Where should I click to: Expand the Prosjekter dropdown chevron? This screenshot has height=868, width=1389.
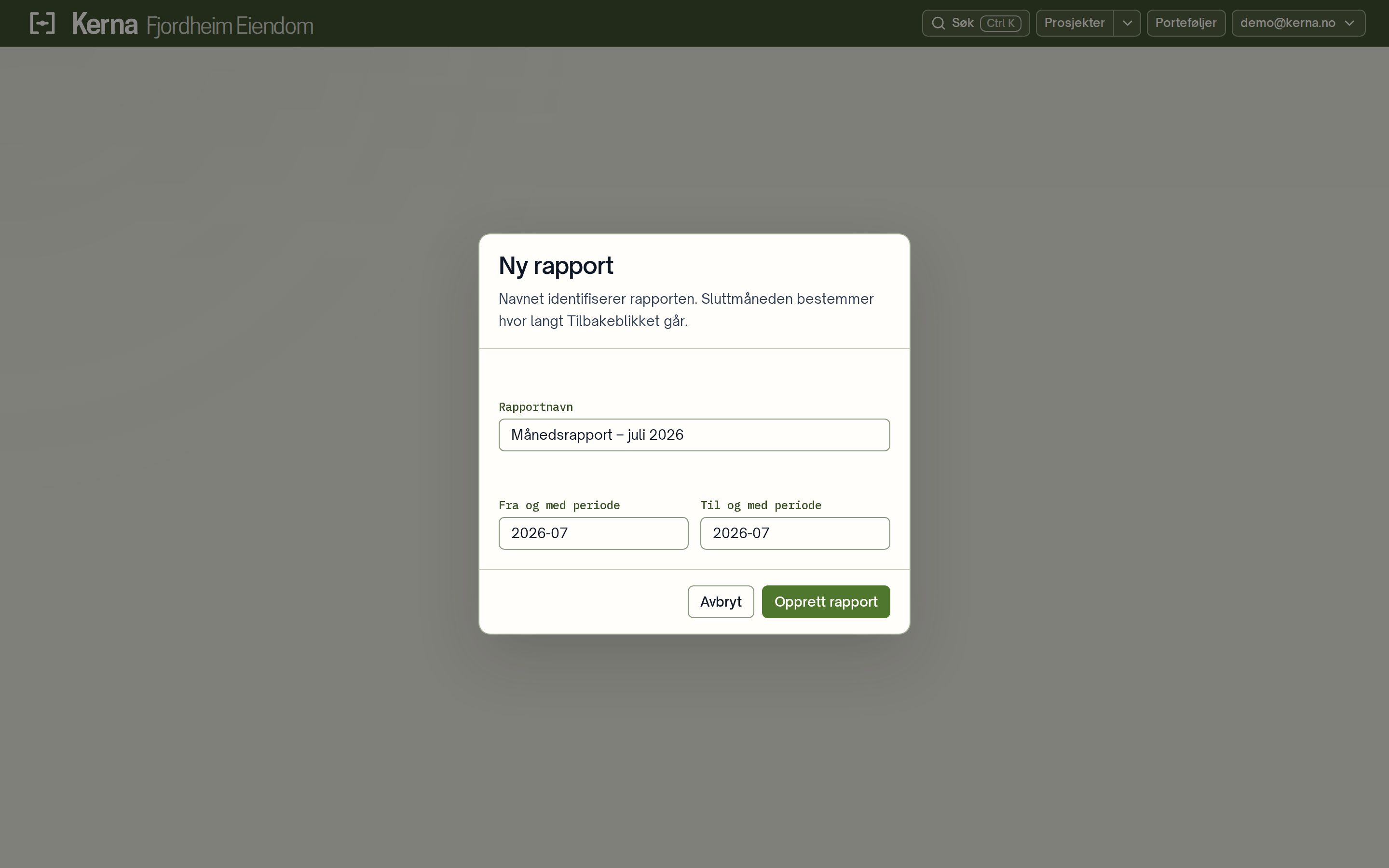pos(1127,23)
